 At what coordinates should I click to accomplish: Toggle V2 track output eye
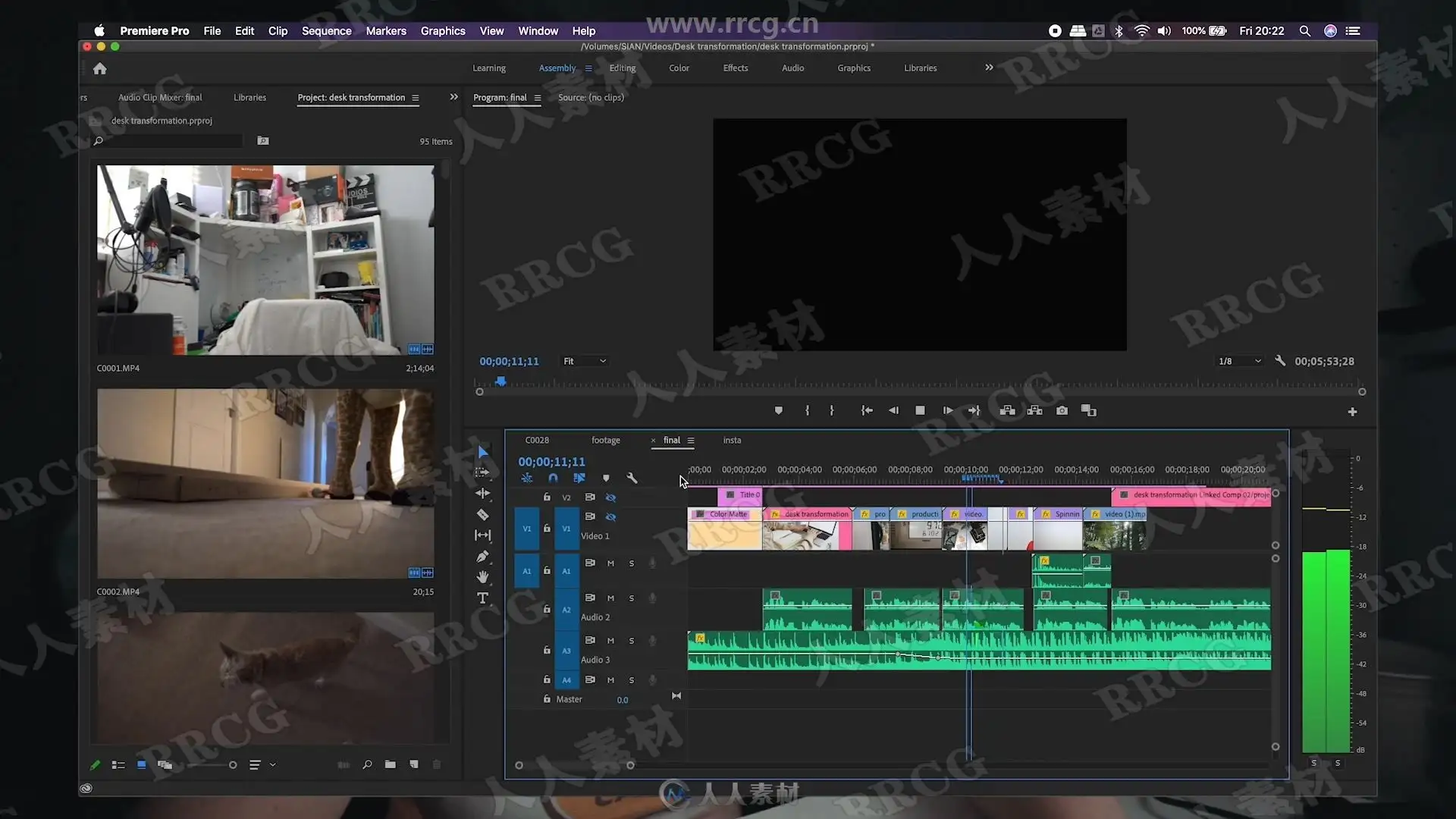pyautogui.click(x=610, y=497)
